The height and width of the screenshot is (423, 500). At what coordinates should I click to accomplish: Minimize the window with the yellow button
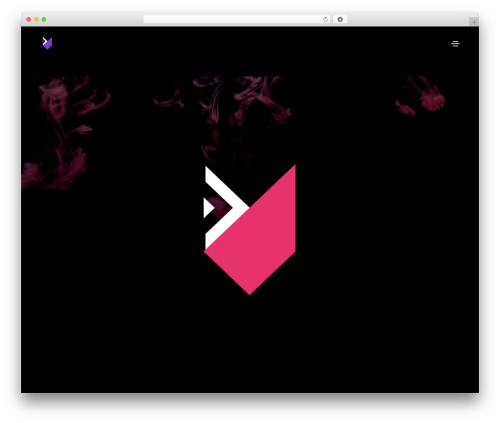(x=36, y=19)
